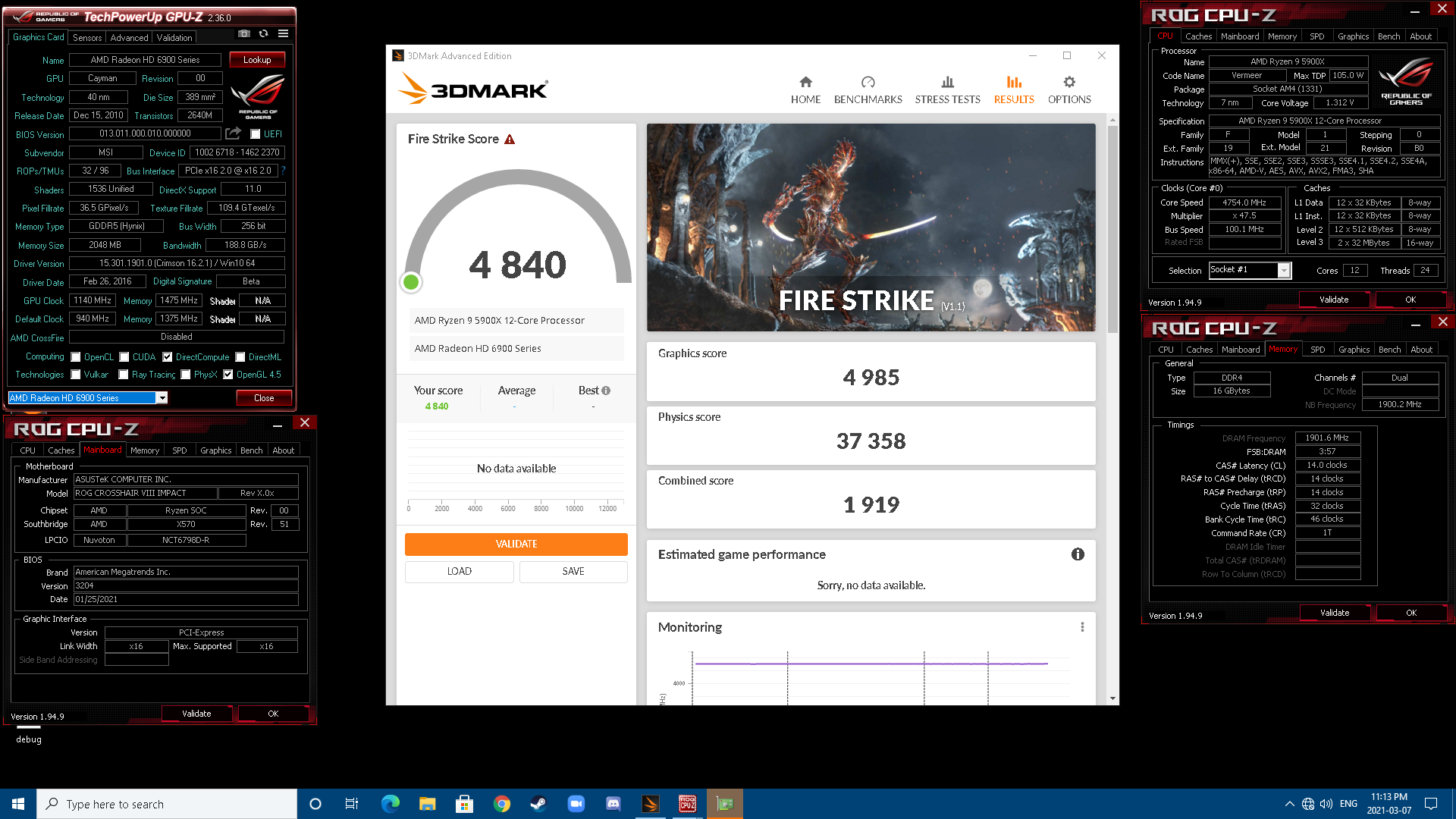1456x819 pixels.
Task: Open Microsoft Store from taskbar
Action: coord(464,804)
